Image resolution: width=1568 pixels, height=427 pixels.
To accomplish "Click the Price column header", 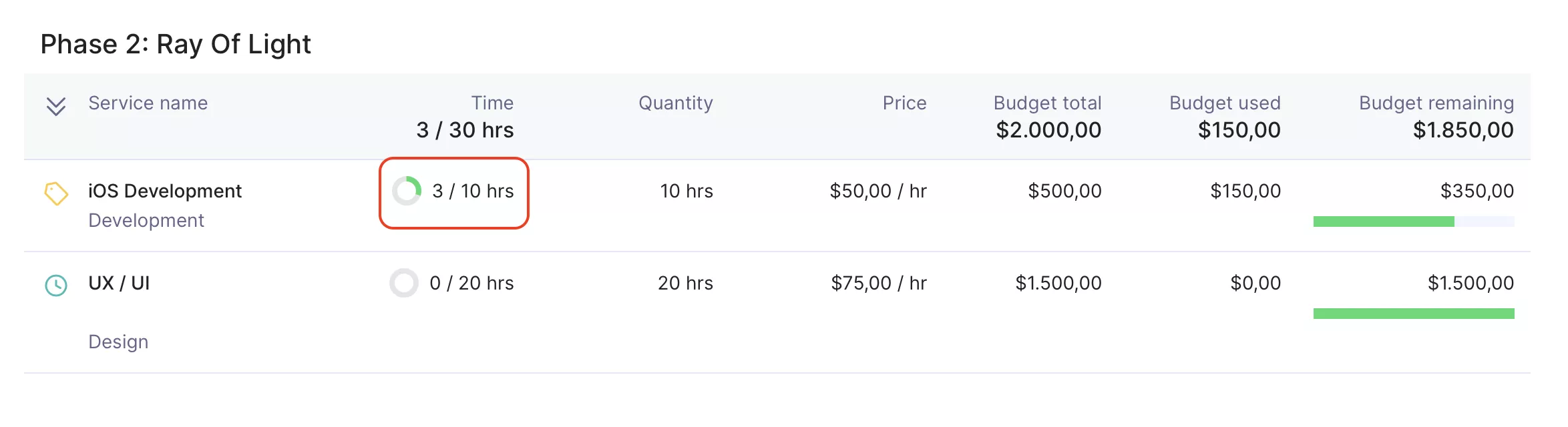I will click(x=904, y=103).
